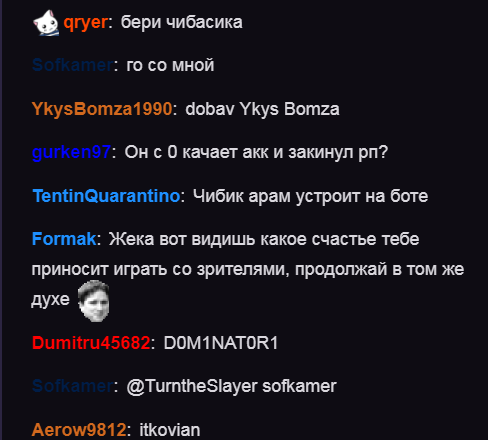Click the face emote after 'духе'

tap(94, 301)
